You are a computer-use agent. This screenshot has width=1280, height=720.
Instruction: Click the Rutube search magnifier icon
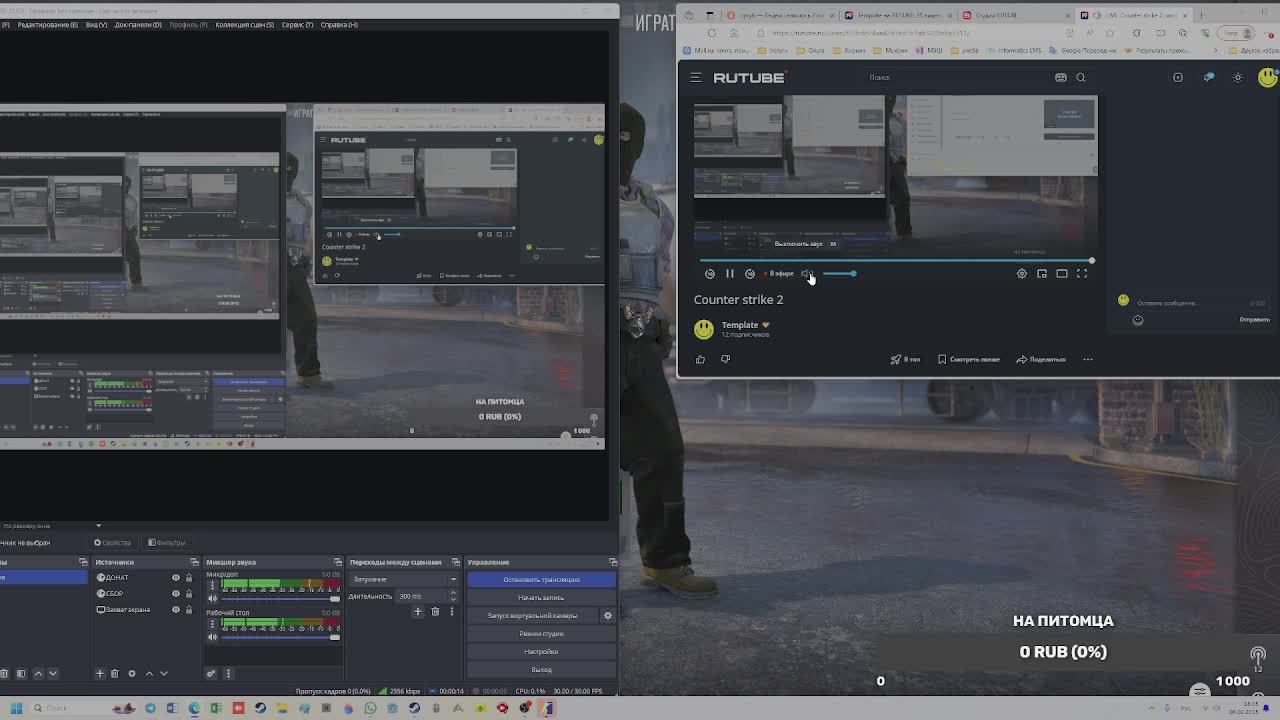(1081, 77)
